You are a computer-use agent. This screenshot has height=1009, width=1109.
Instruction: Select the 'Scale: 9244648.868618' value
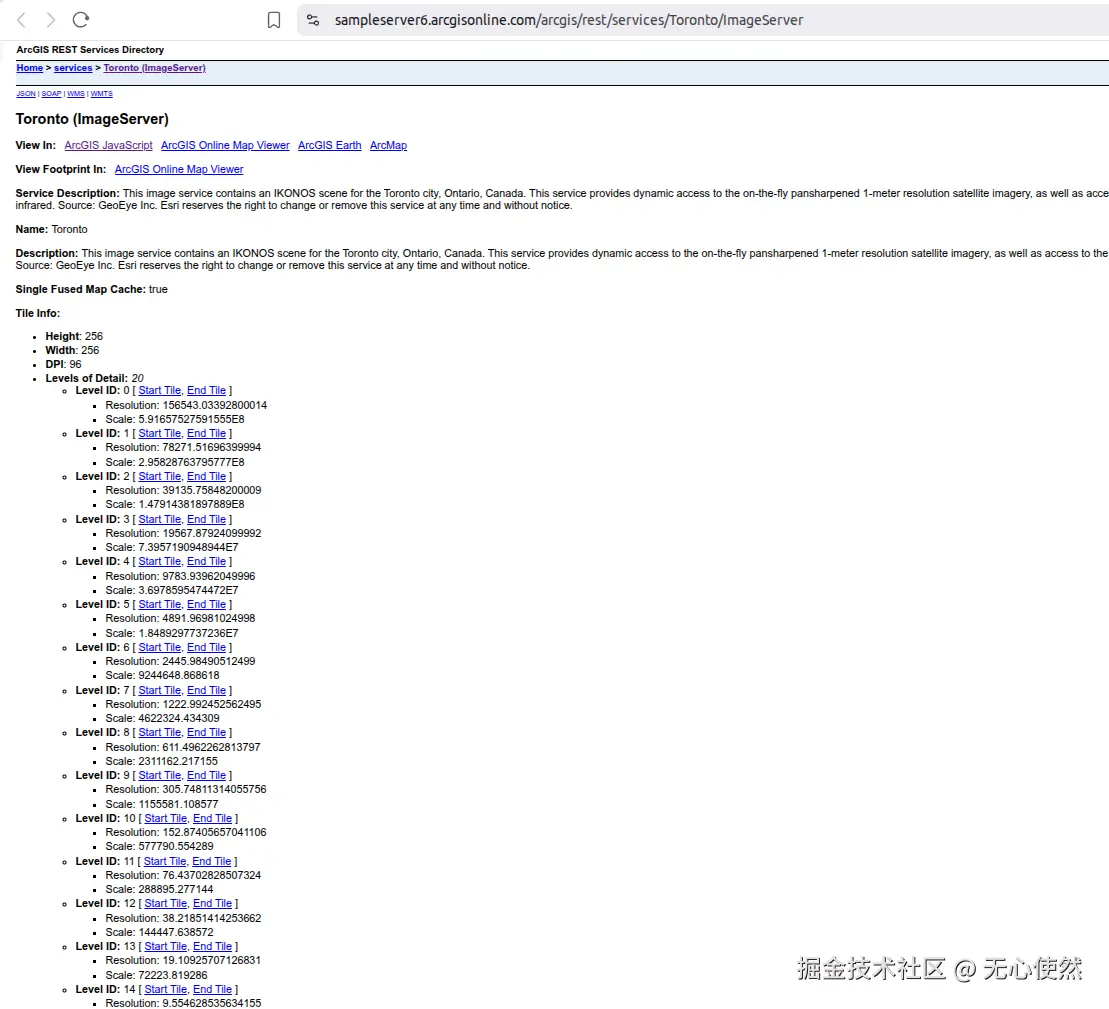tap(162, 676)
